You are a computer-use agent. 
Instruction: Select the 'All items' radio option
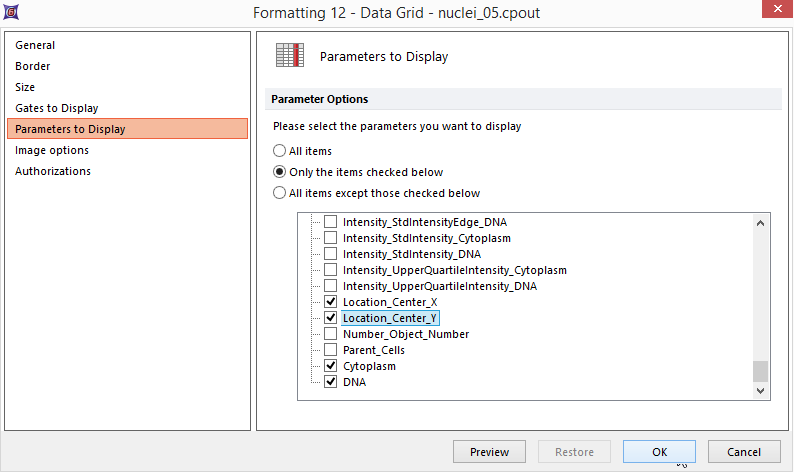coord(280,151)
